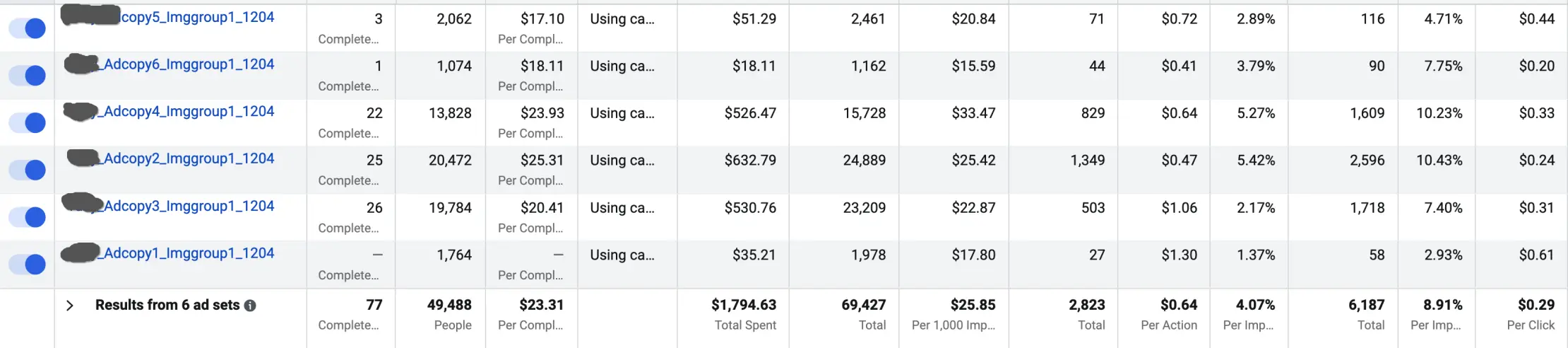Disable the Adcopy6_Imggroup1_1204 ad set switch
The height and width of the screenshot is (348, 1568).
28,76
